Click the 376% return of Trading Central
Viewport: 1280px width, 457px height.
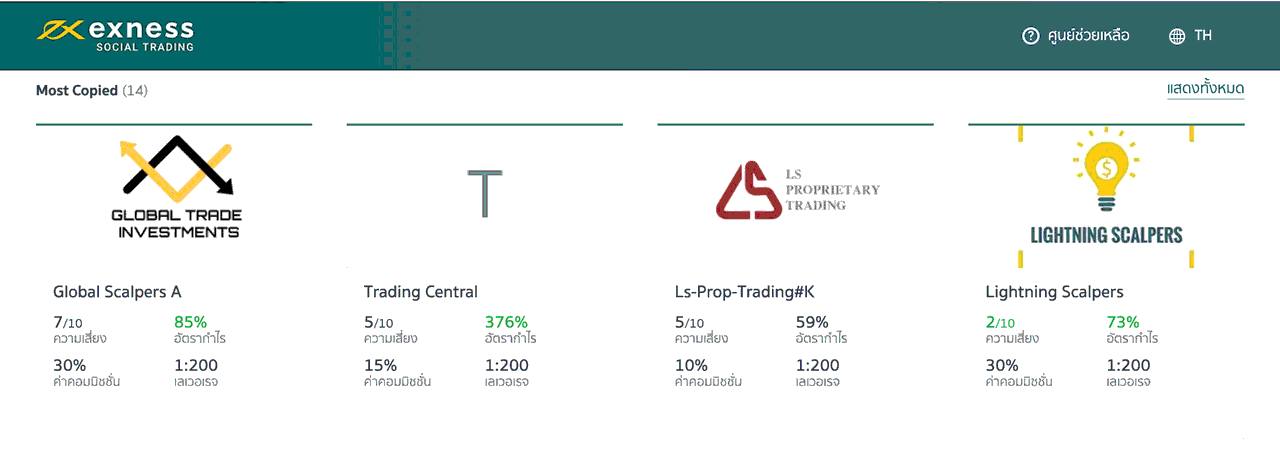click(x=506, y=322)
